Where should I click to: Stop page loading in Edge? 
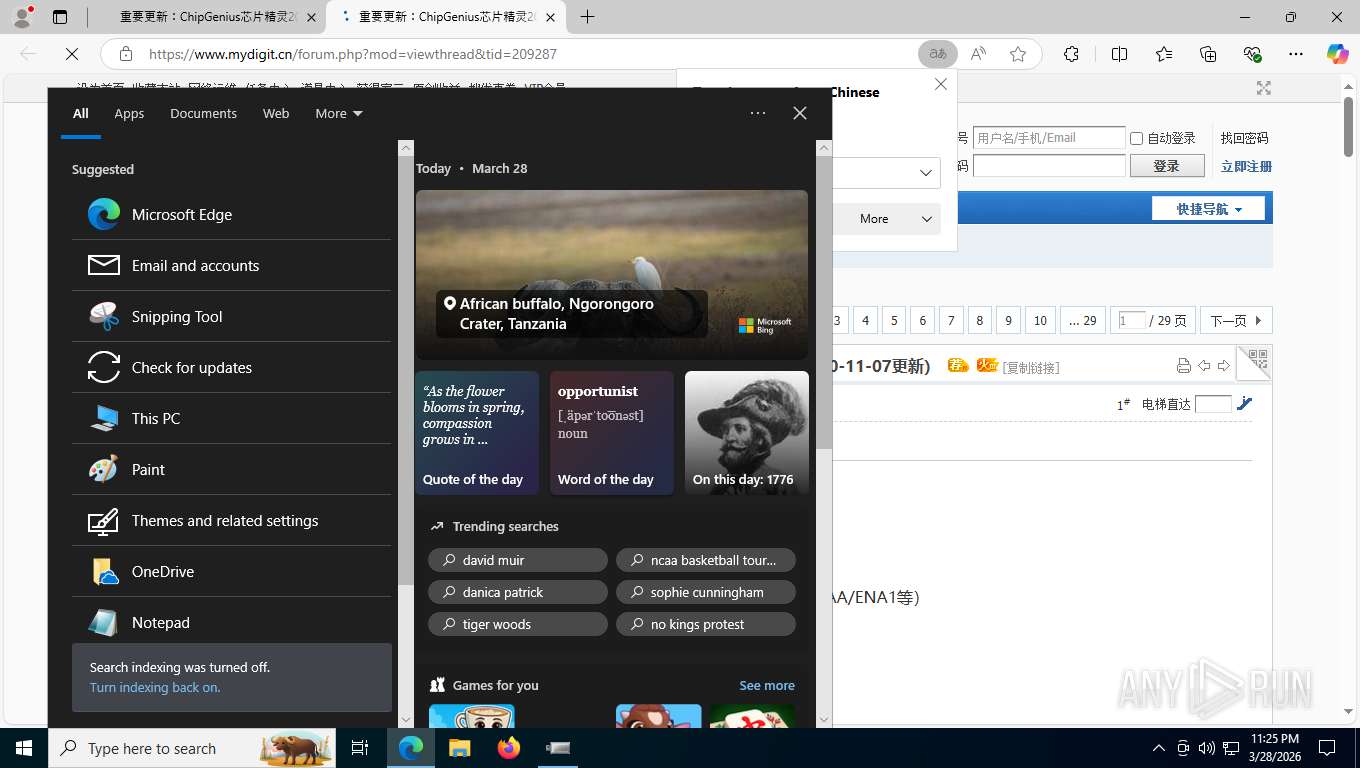tap(72, 54)
